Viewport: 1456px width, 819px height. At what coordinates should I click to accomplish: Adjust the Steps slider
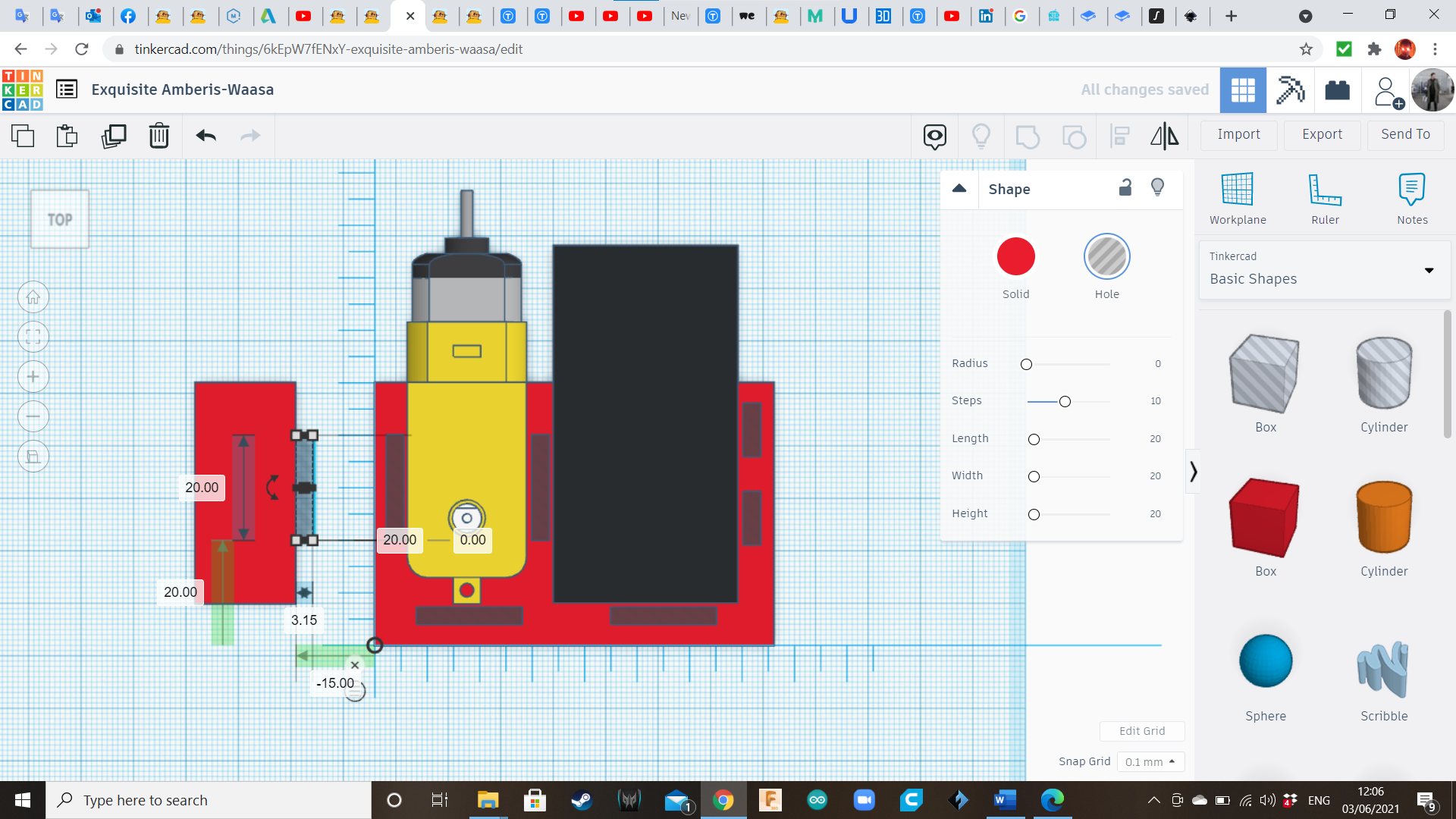1065,401
